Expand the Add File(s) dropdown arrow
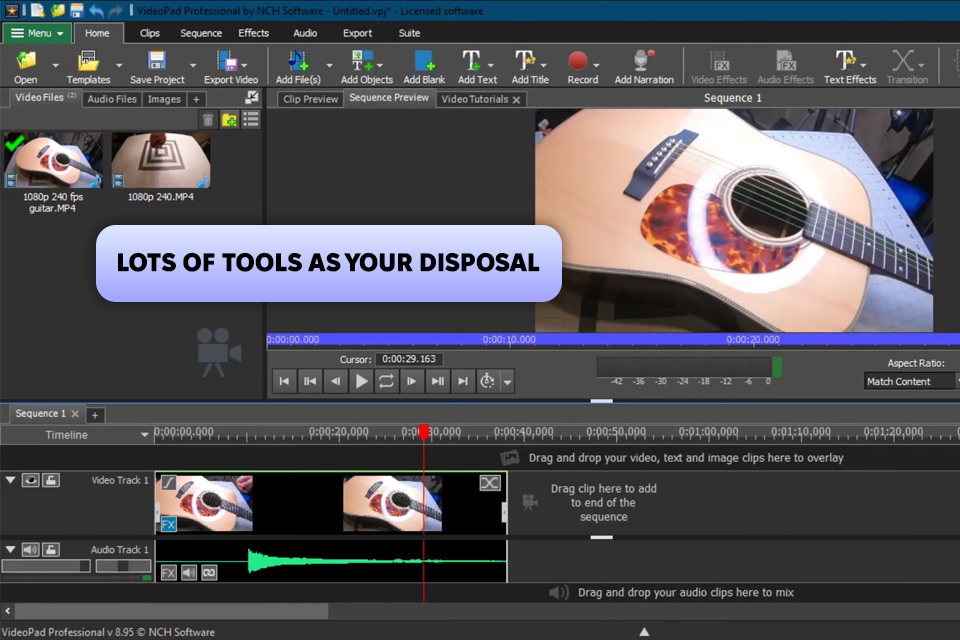 tap(329, 66)
